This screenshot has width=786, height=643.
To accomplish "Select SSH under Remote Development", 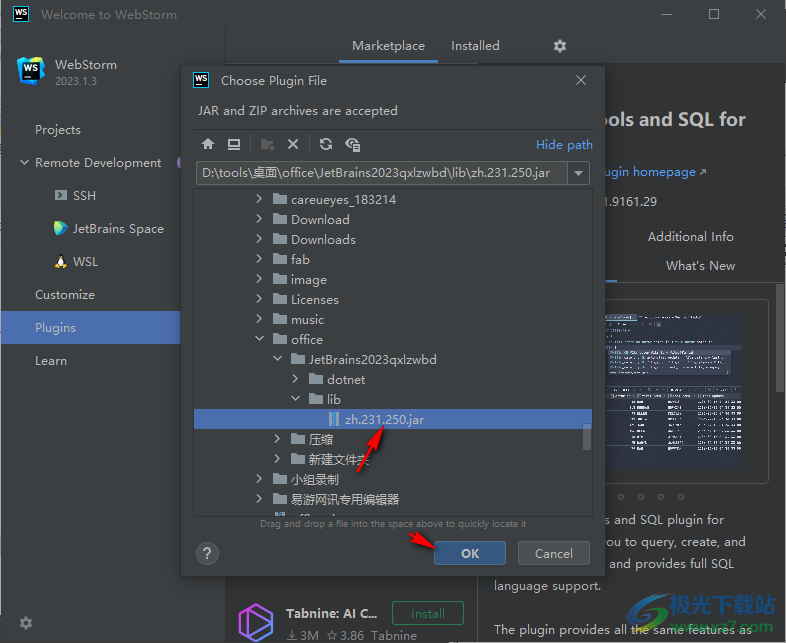I will tap(84, 195).
